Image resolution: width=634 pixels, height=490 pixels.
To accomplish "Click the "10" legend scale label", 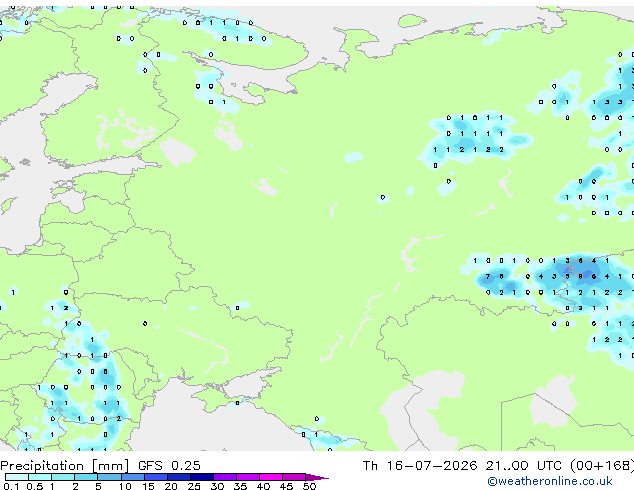I will [x=125, y=486].
